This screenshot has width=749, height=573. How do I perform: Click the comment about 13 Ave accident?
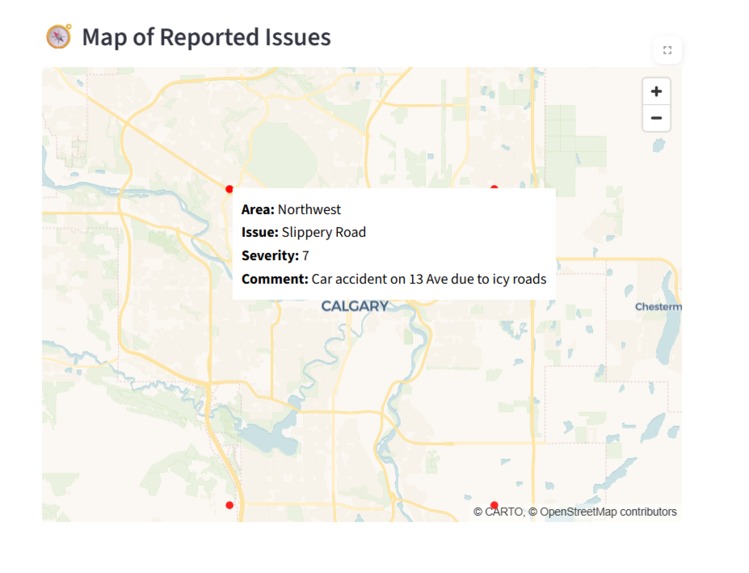pyautogui.click(x=394, y=279)
